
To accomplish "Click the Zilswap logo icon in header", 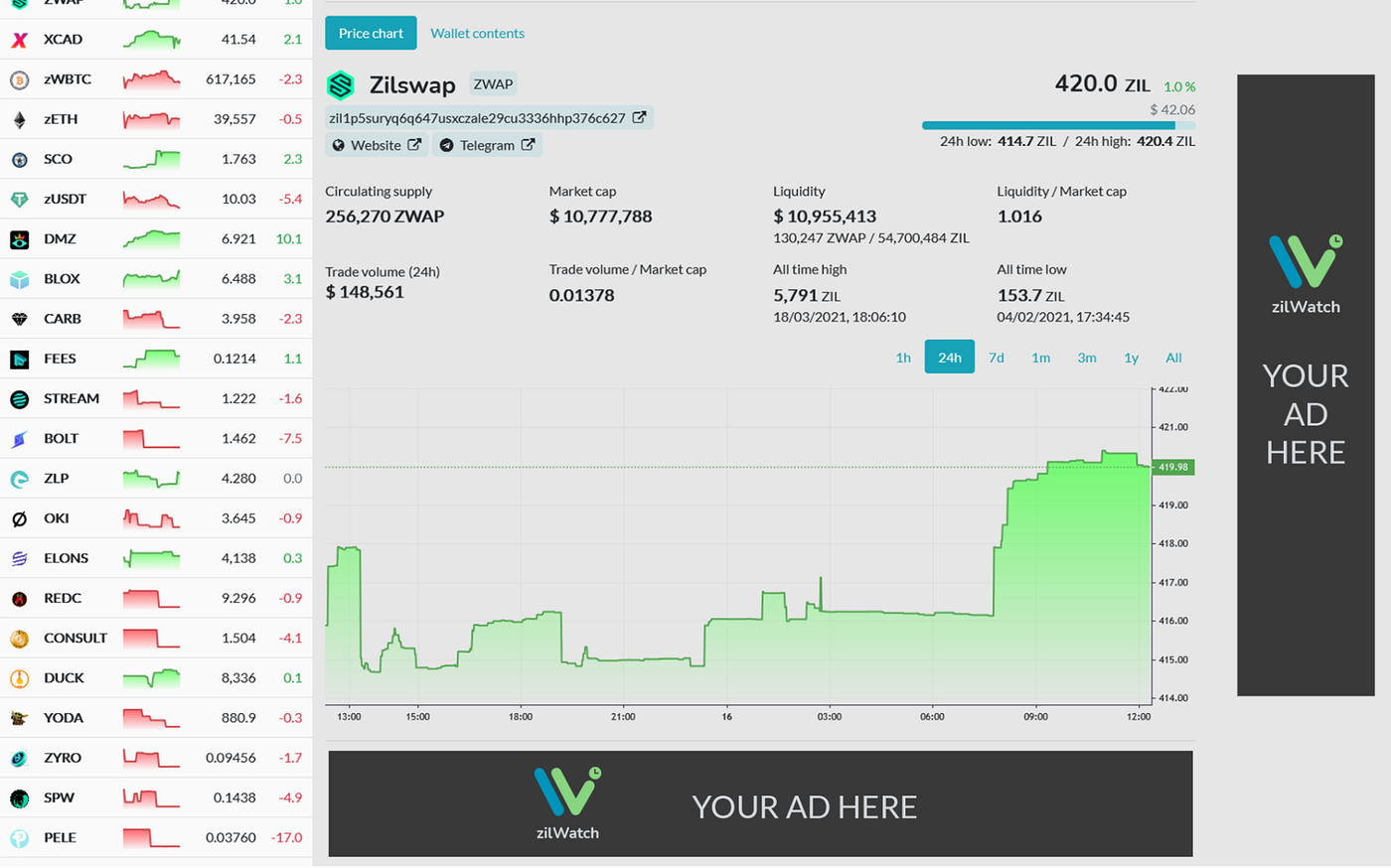I will (341, 85).
